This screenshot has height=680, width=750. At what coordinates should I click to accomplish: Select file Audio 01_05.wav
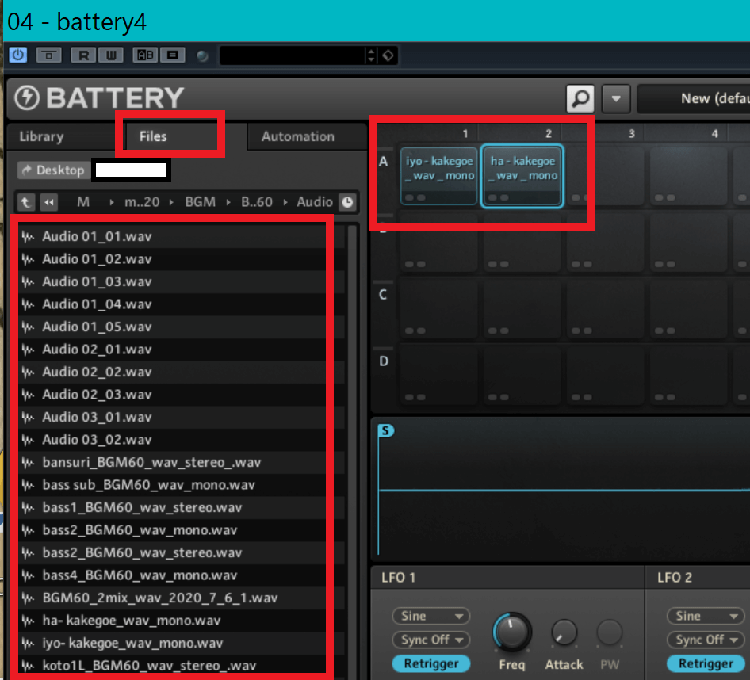(x=182, y=327)
